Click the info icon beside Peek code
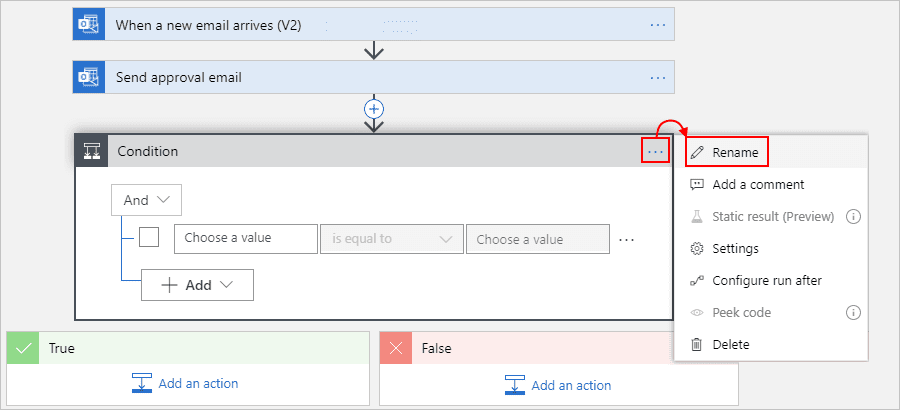900x410 pixels. 854,313
